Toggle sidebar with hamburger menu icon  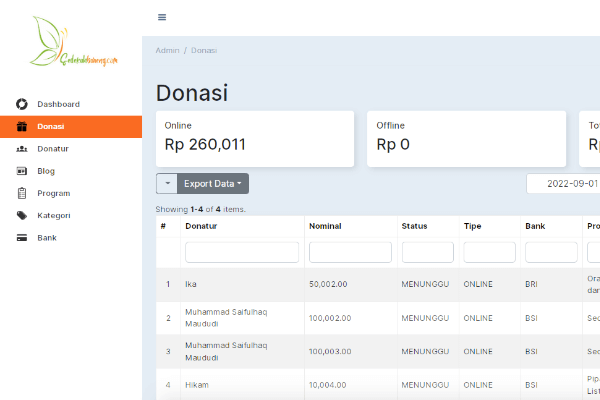click(162, 17)
